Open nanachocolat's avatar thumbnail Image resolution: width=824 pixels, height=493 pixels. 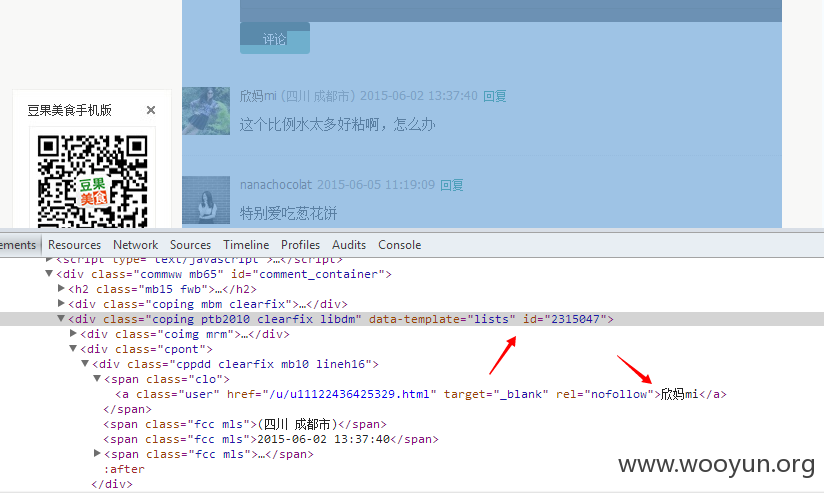click(206, 201)
